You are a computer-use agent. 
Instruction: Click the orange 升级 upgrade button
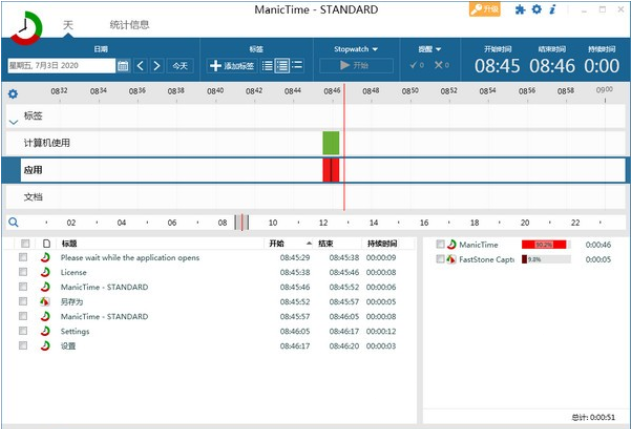[x=484, y=9]
